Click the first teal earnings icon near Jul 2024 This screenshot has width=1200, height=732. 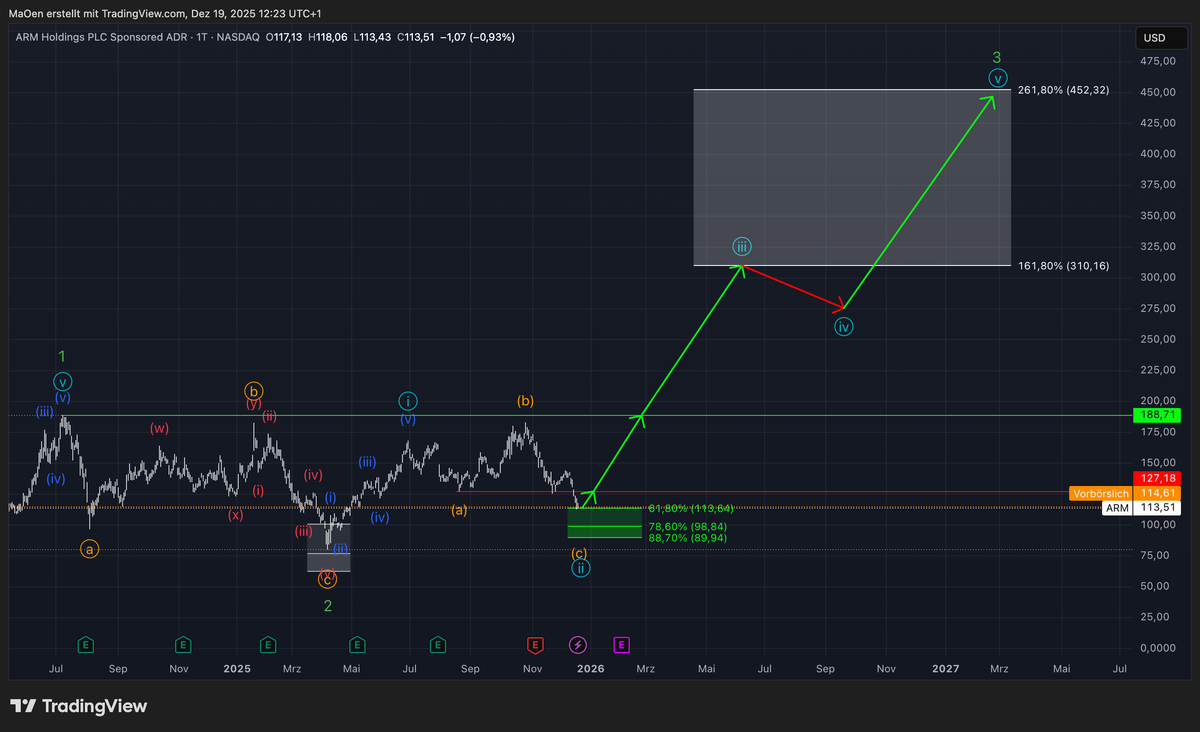tap(86, 645)
